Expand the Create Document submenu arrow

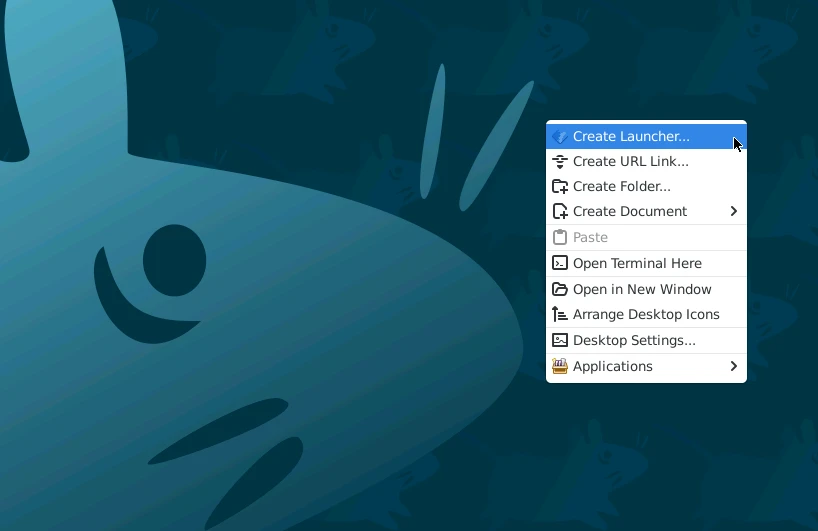tap(733, 211)
